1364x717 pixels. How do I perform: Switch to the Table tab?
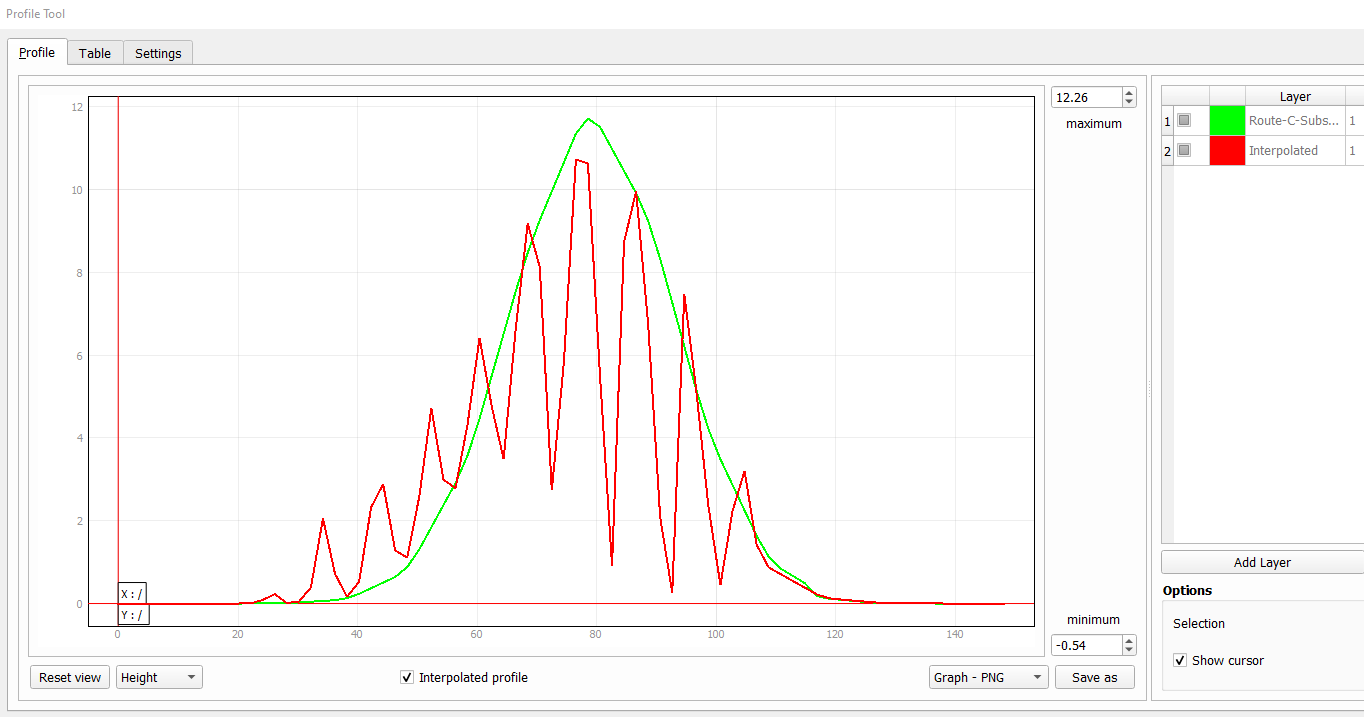point(94,52)
